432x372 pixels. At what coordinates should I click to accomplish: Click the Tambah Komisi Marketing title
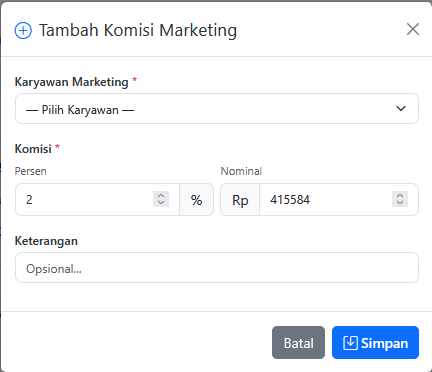tap(138, 31)
